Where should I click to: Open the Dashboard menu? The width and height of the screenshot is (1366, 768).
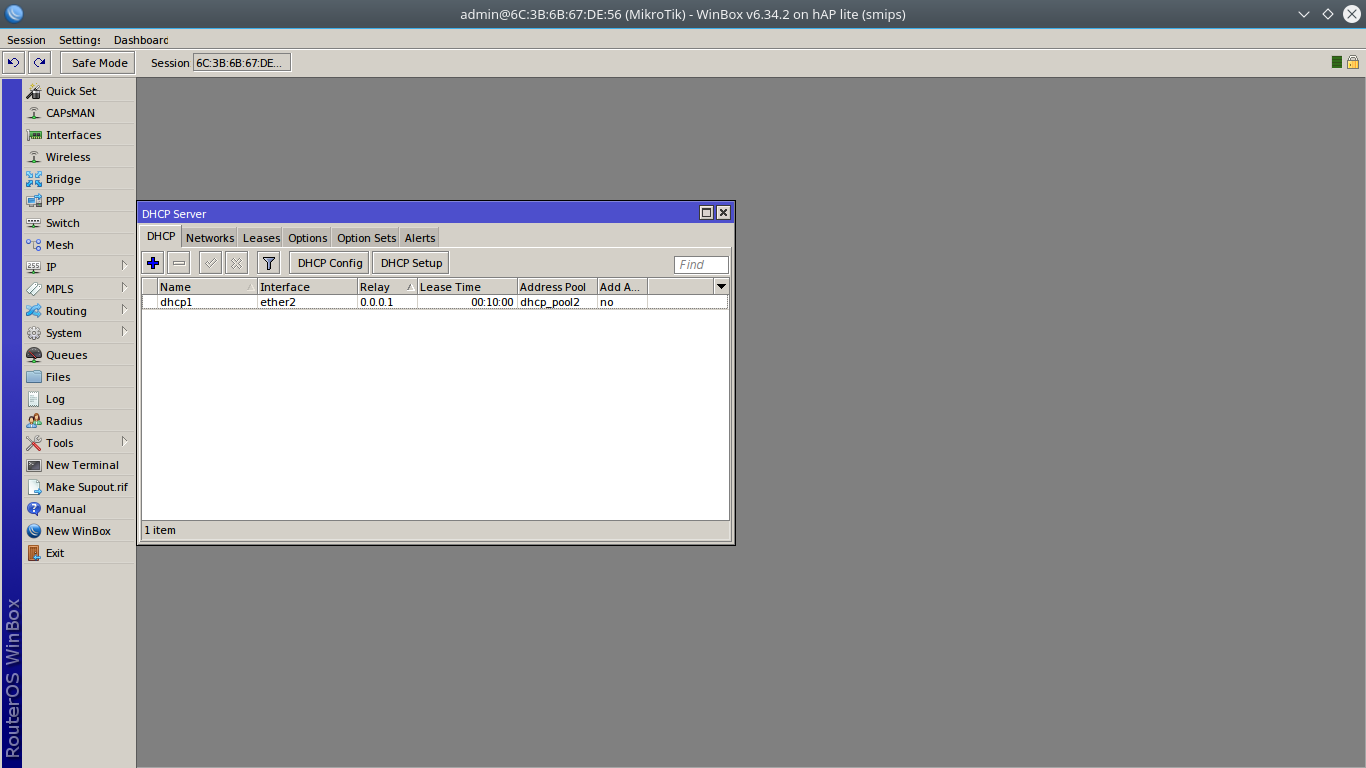pyautogui.click(x=141, y=40)
